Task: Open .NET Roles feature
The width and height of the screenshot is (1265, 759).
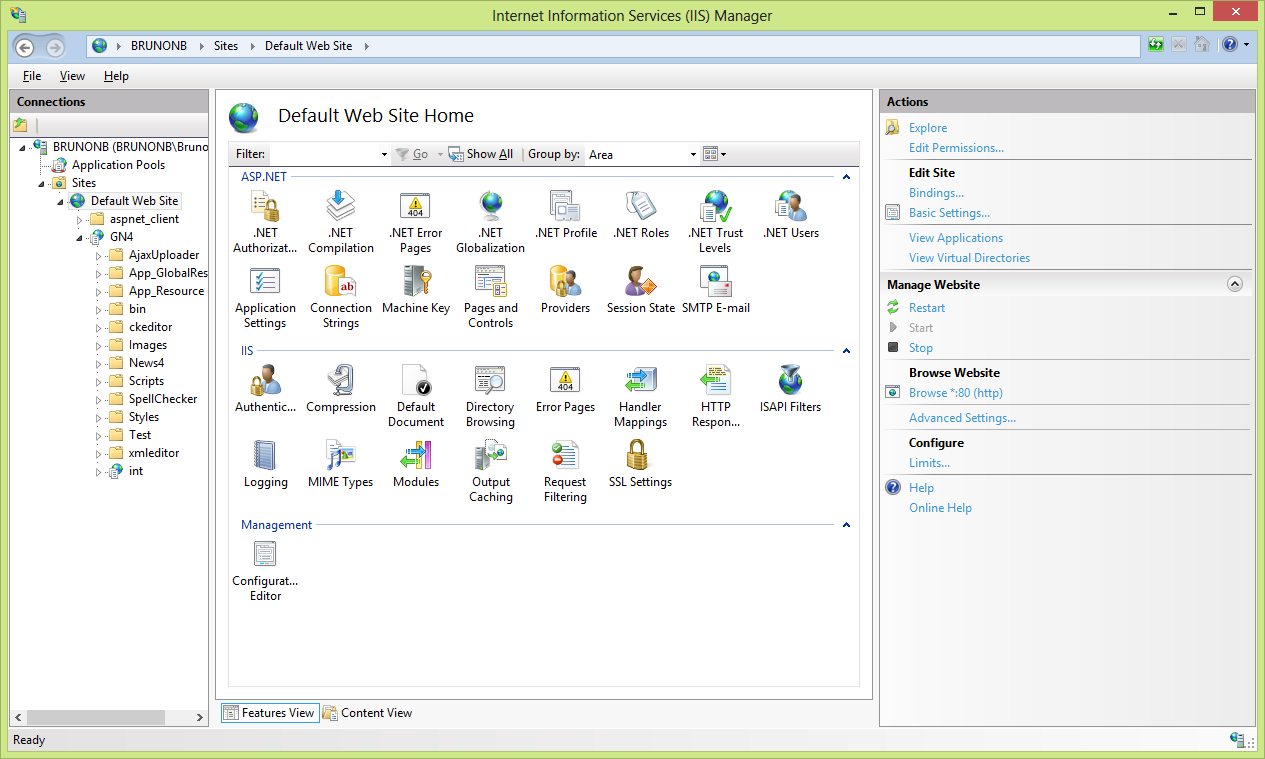Action: [641, 215]
